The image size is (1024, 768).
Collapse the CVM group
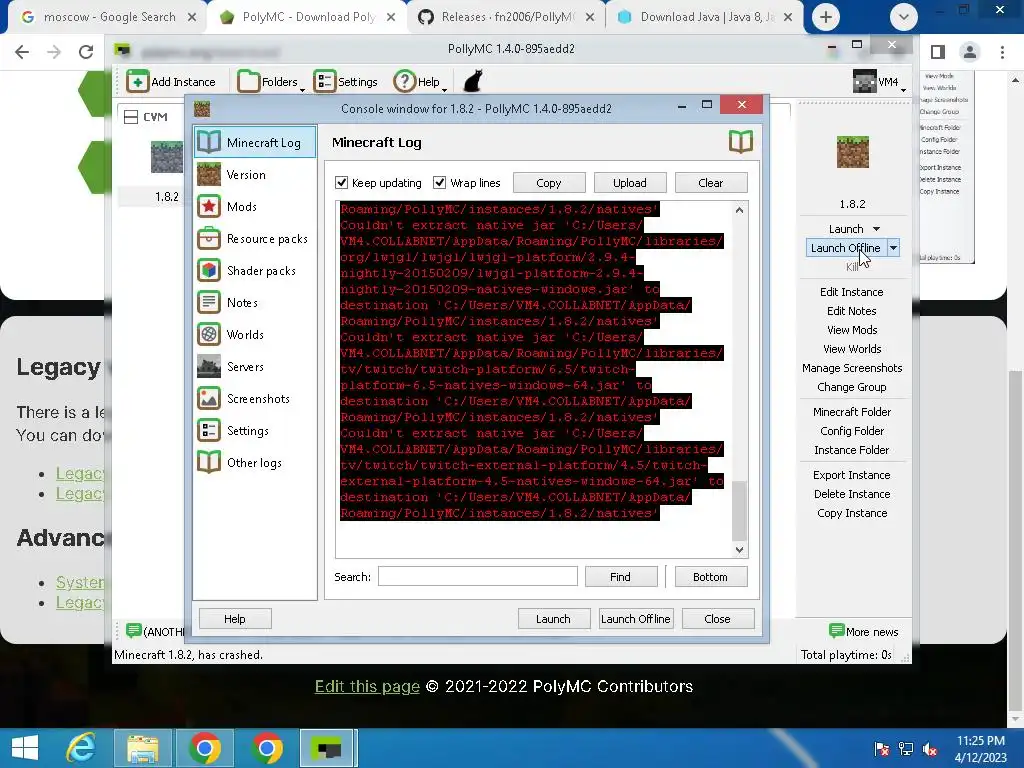point(131,117)
